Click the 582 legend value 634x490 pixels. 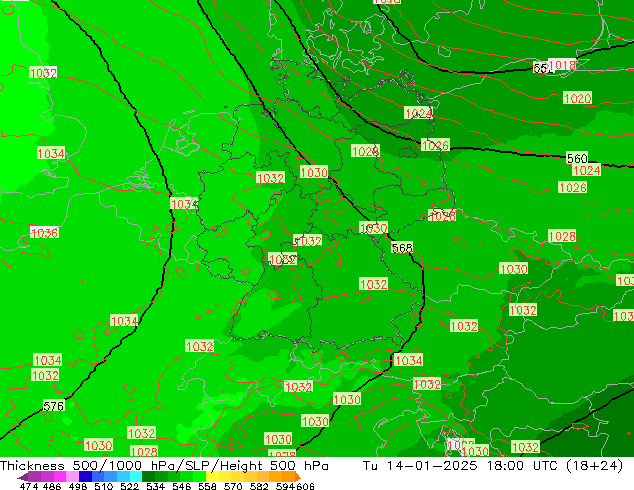(x=259, y=486)
